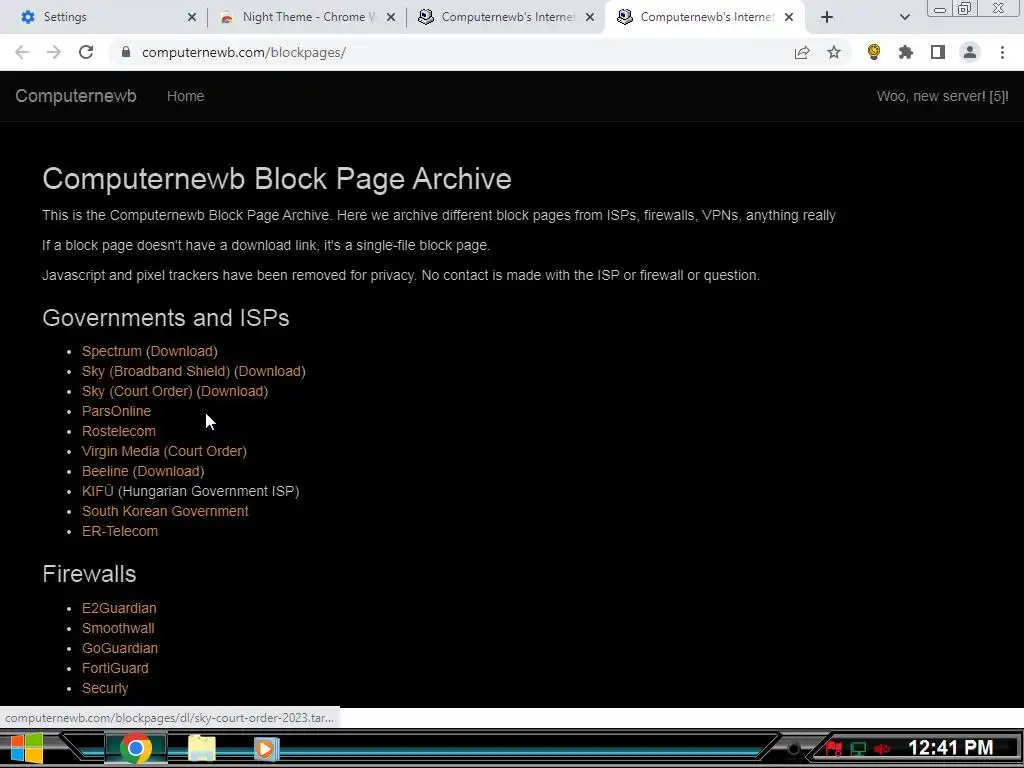Open Chrome's three-dot menu
This screenshot has width=1024, height=768.
(x=1002, y=52)
